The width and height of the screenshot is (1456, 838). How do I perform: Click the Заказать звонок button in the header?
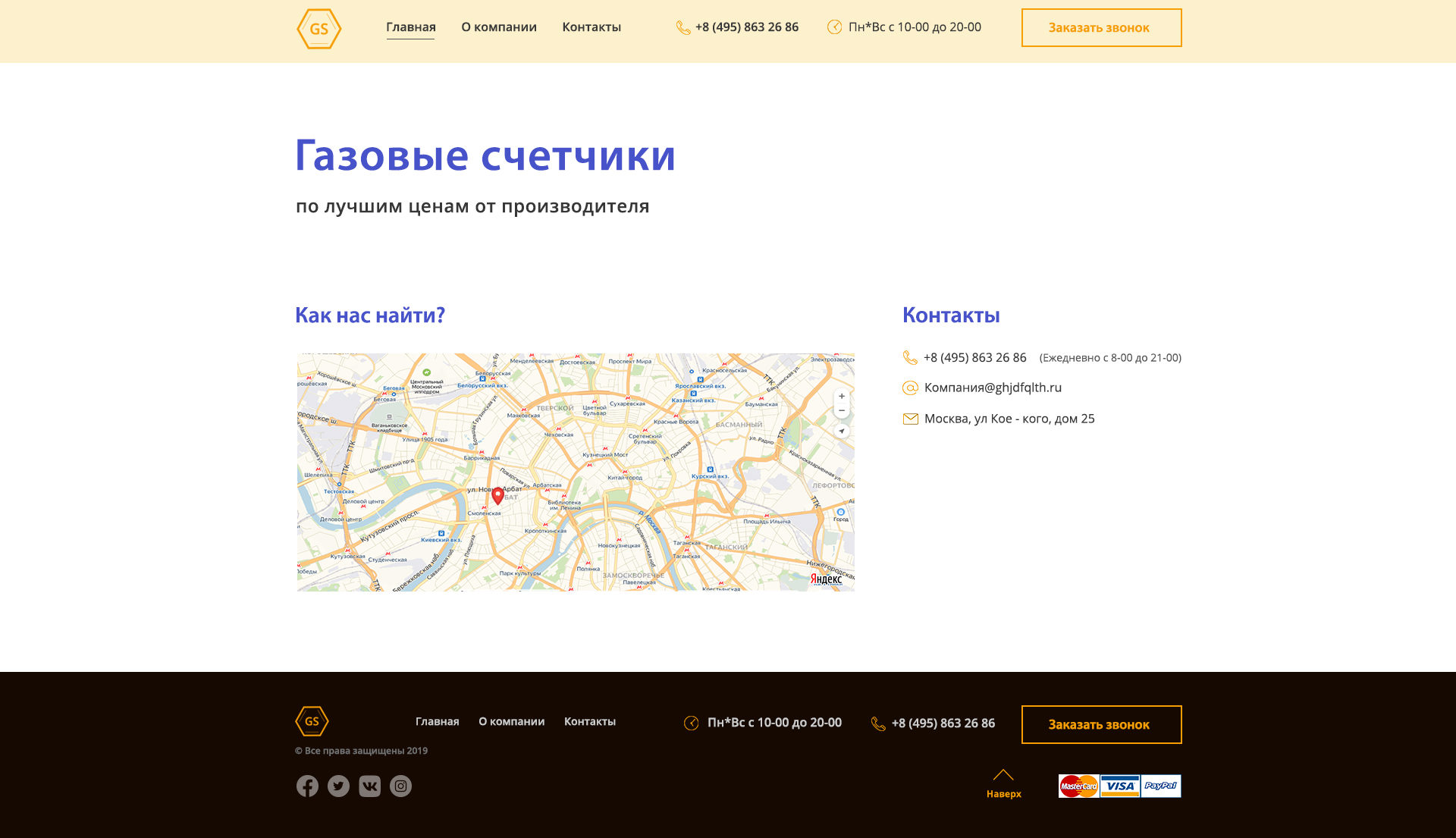point(1101,27)
